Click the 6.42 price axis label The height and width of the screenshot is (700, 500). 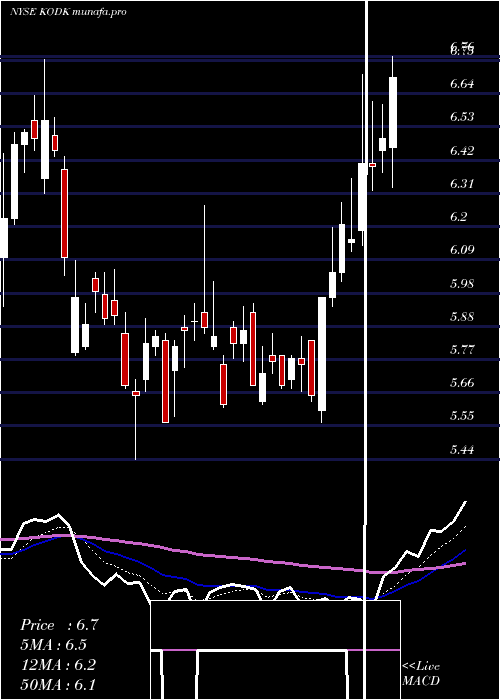461,150
